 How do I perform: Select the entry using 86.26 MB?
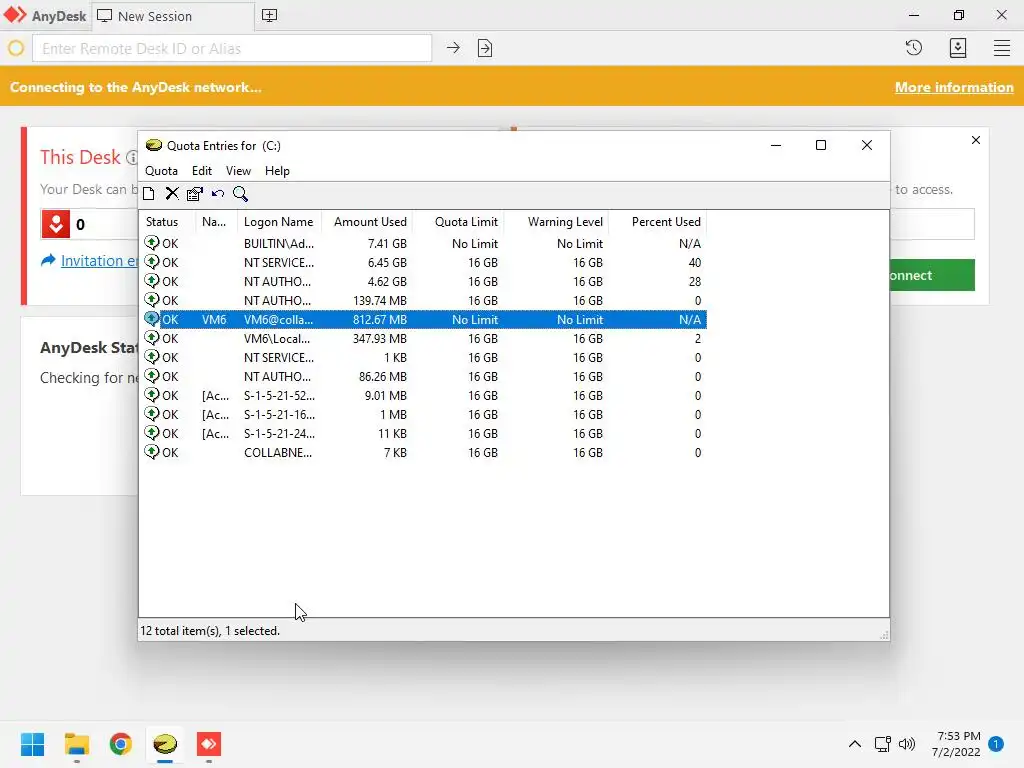tap(423, 376)
